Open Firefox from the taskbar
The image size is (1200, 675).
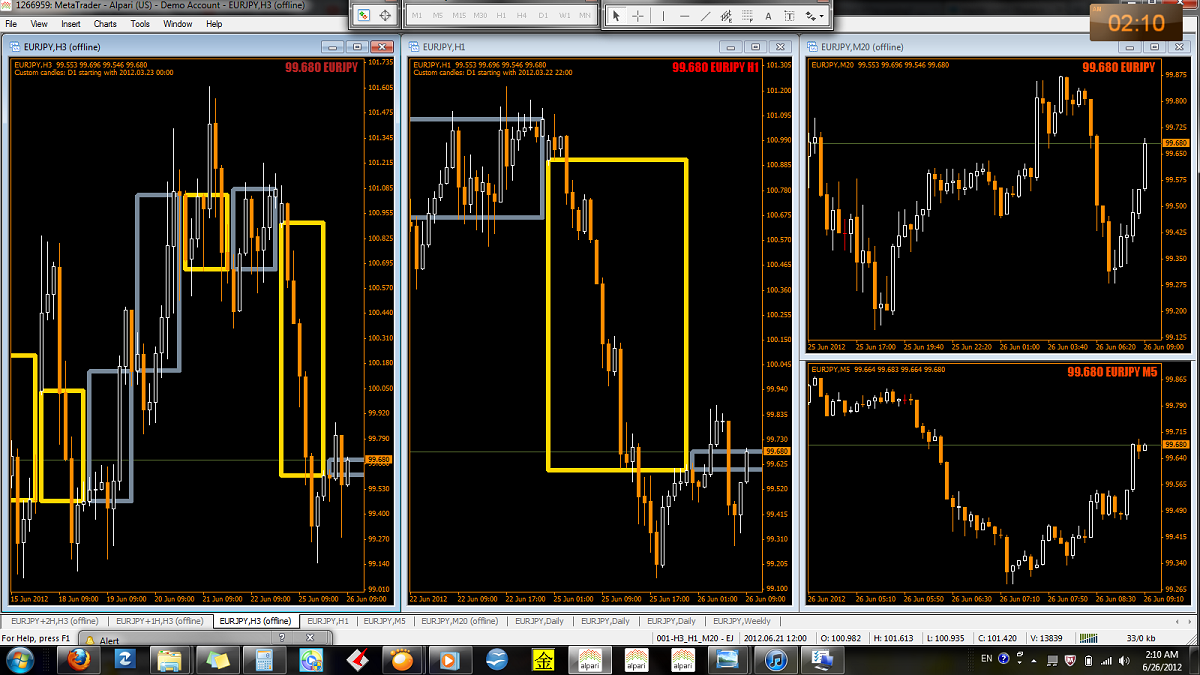78,659
